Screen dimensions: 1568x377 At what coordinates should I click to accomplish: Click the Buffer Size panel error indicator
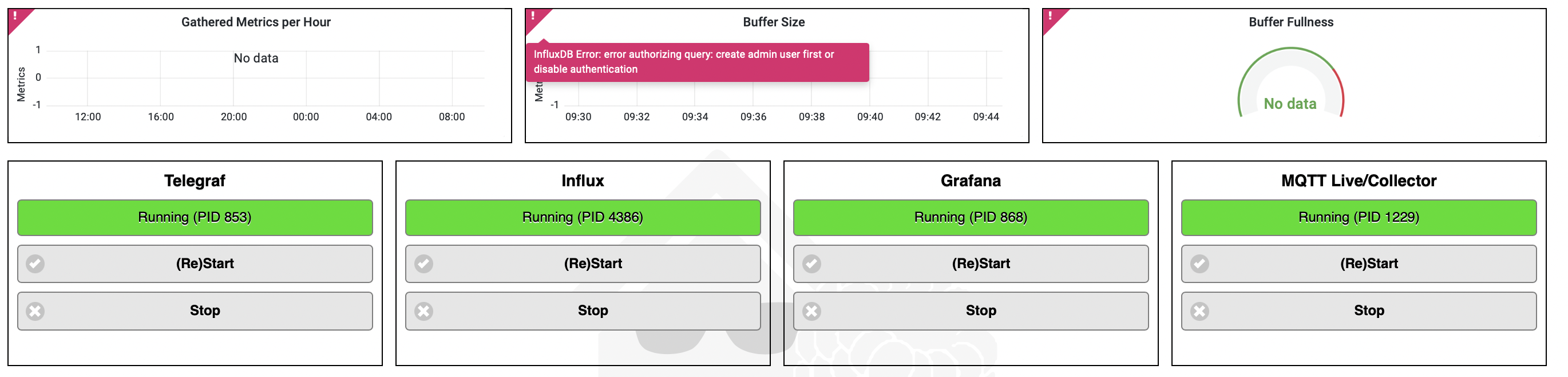533,16
